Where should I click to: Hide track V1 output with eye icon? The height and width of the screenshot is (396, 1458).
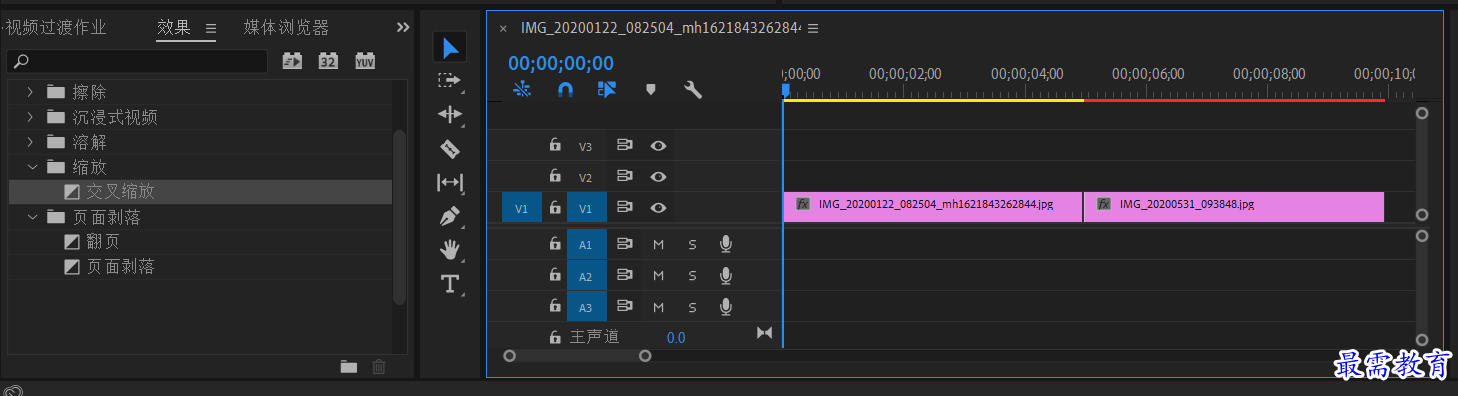[658, 208]
